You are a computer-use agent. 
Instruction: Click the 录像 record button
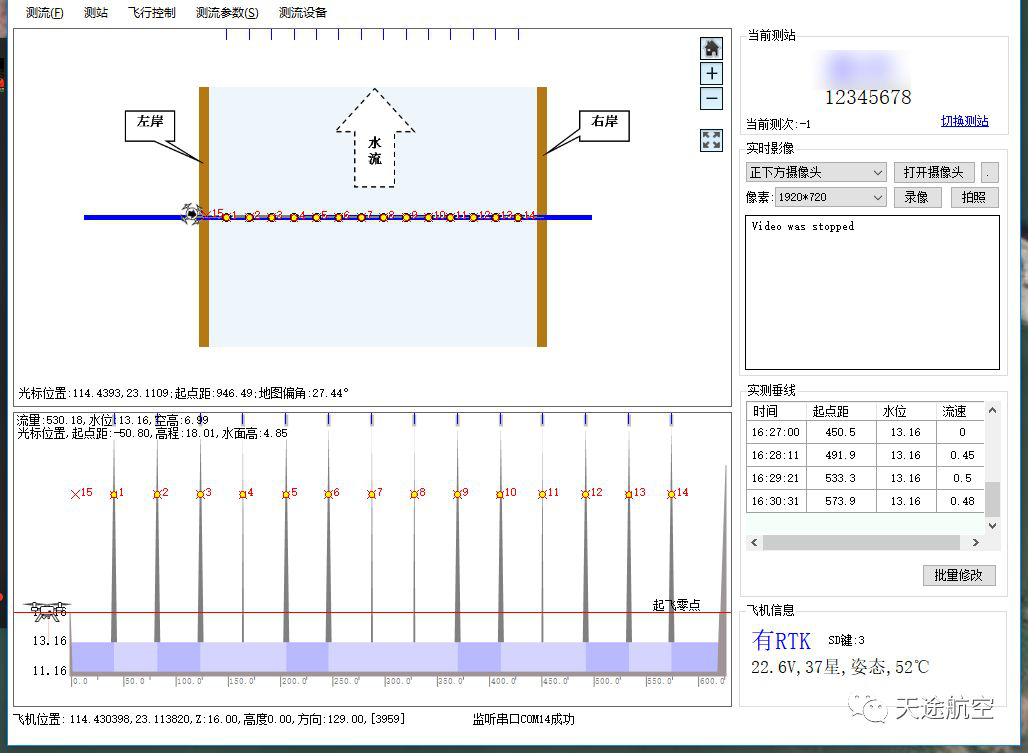[x=917, y=198]
